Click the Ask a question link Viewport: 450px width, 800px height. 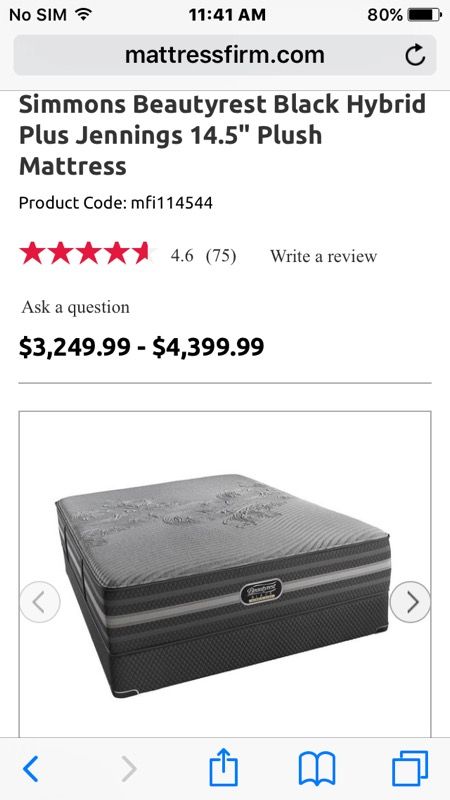76,307
